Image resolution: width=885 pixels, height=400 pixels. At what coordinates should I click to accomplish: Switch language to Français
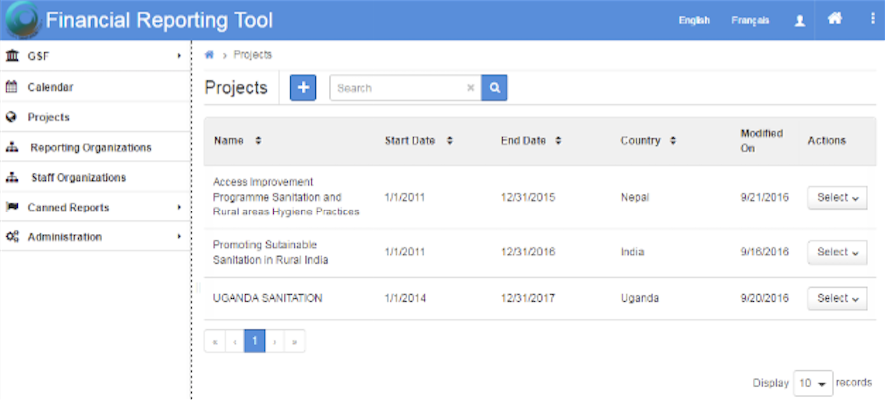point(750,20)
